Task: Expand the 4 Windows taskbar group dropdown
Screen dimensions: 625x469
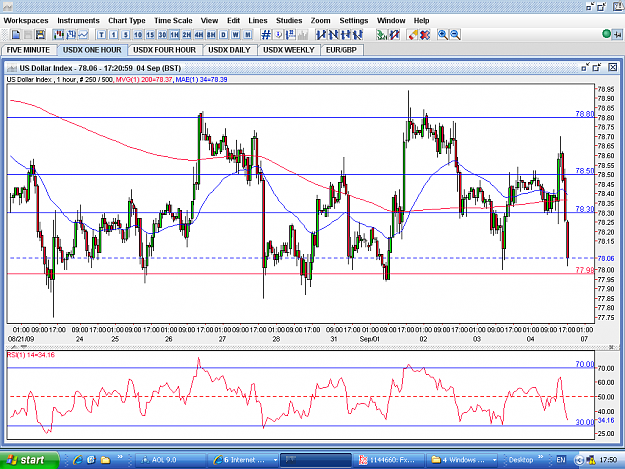Action: click(x=494, y=460)
